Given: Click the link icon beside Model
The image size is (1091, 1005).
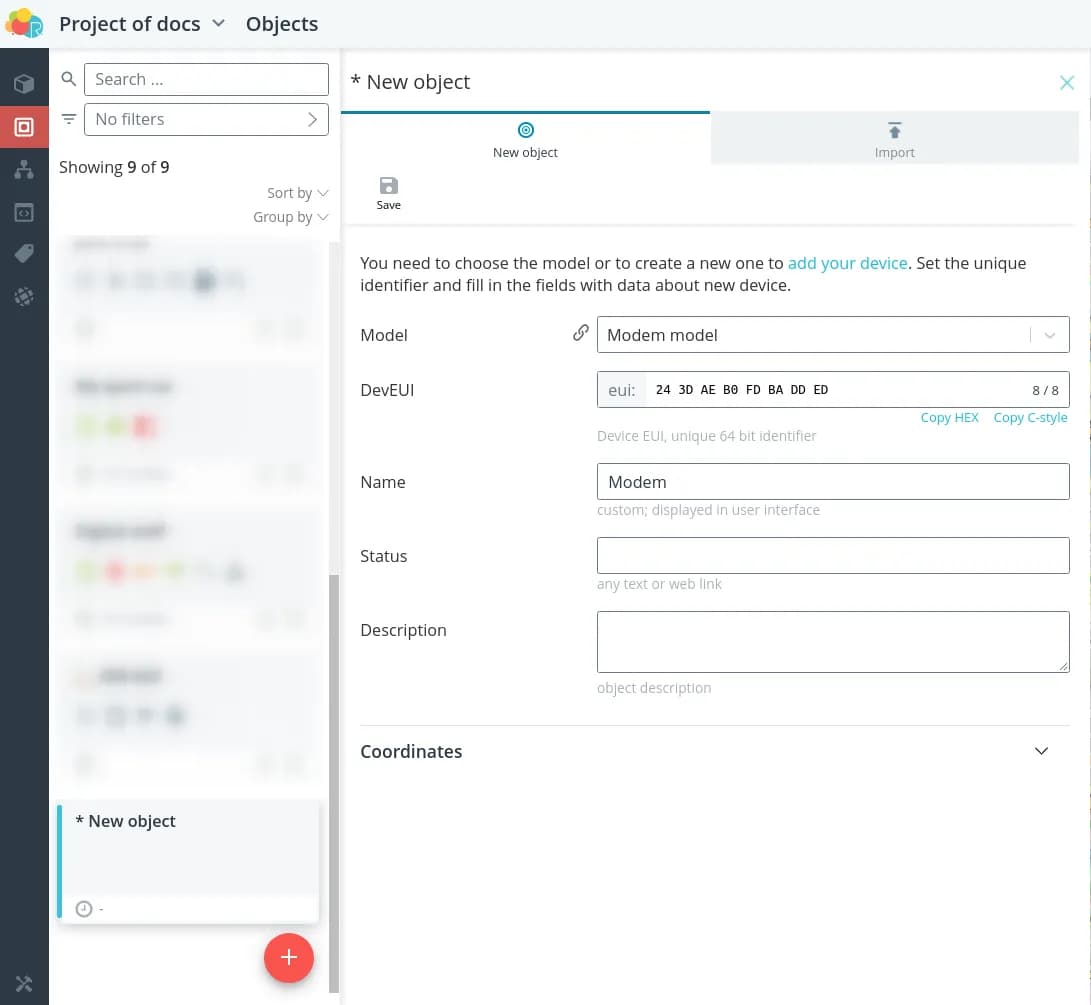Looking at the screenshot, I should coord(580,334).
